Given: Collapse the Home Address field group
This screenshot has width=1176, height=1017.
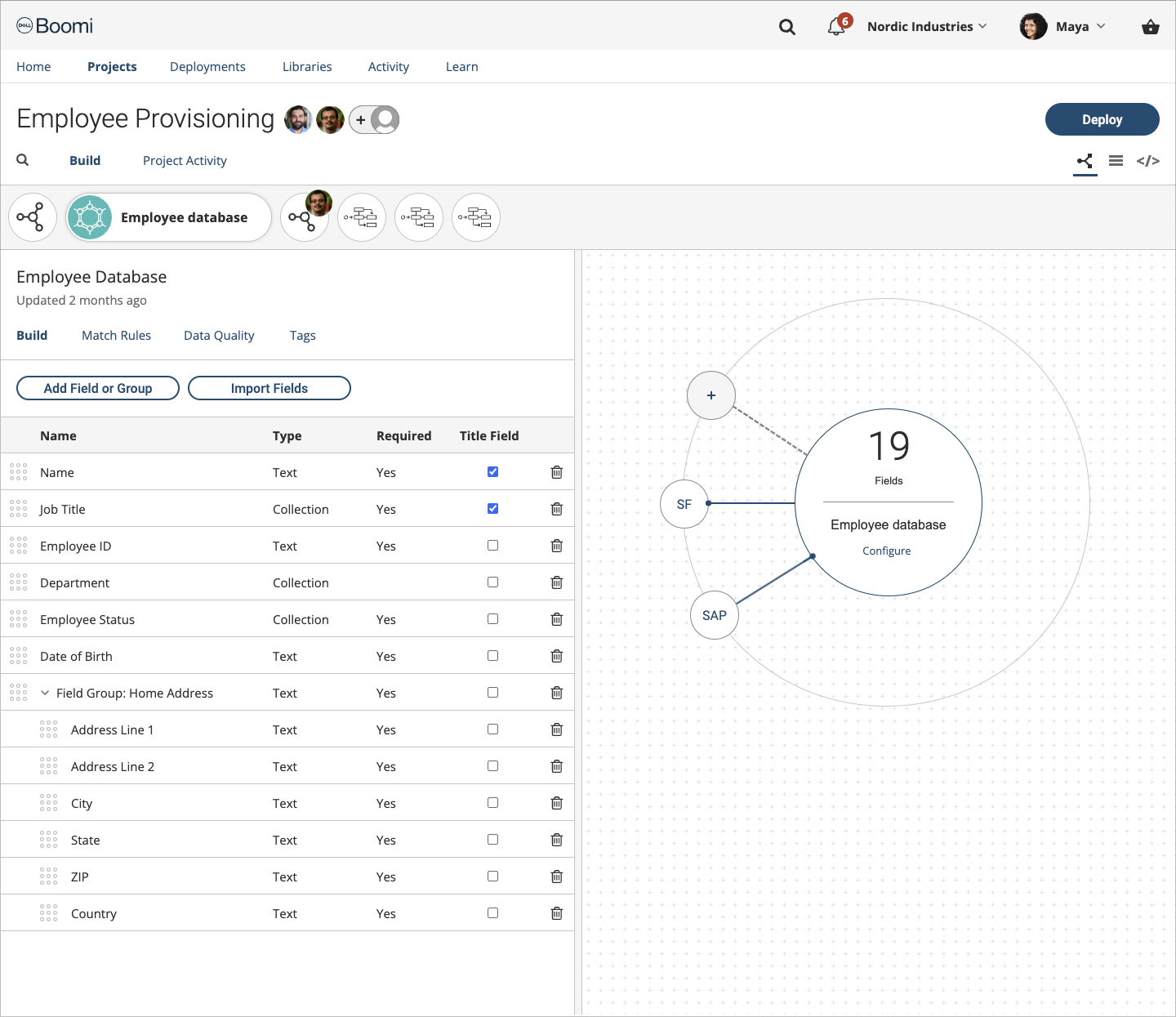Looking at the screenshot, I should pos(45,693).
